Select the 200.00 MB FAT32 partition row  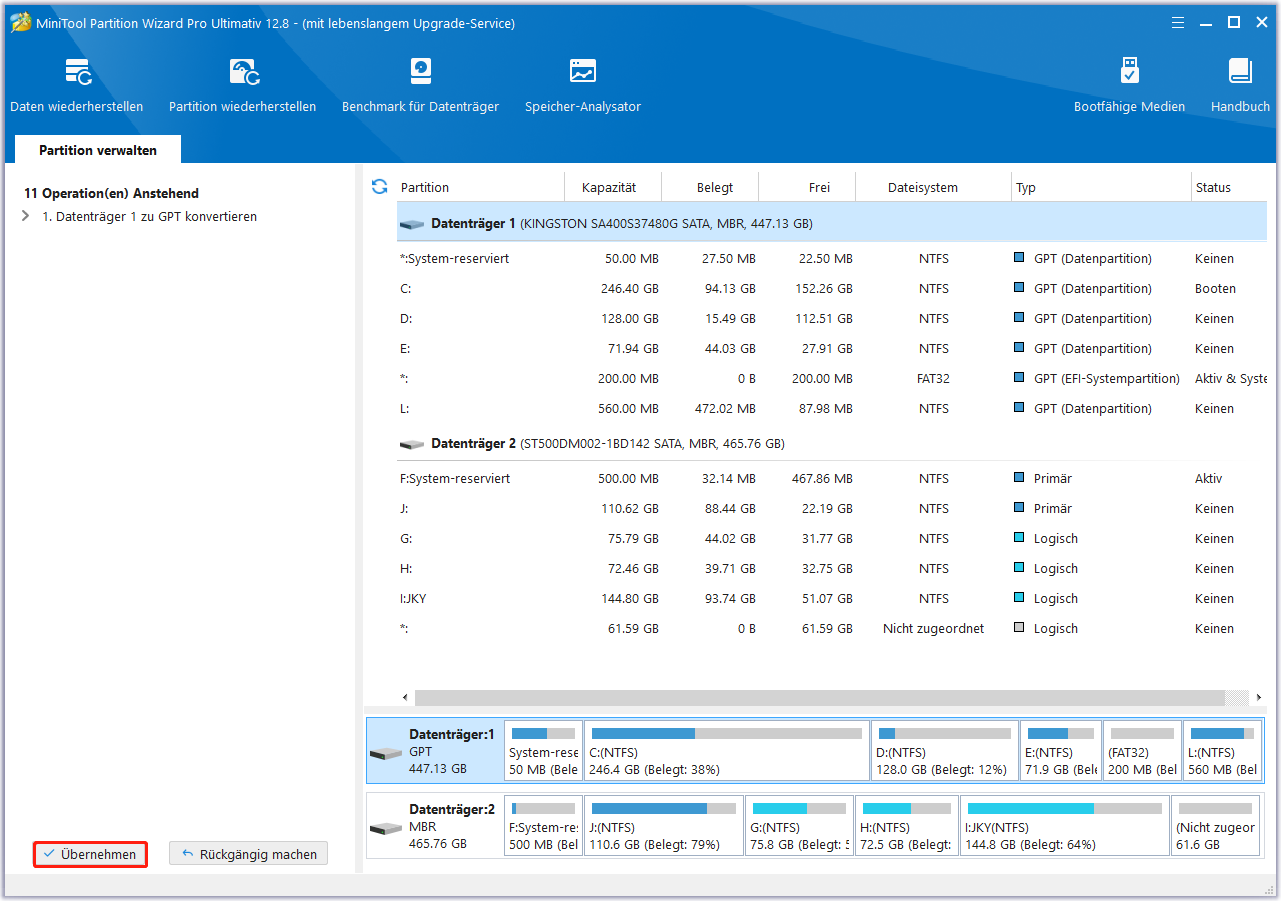point(832,379)
